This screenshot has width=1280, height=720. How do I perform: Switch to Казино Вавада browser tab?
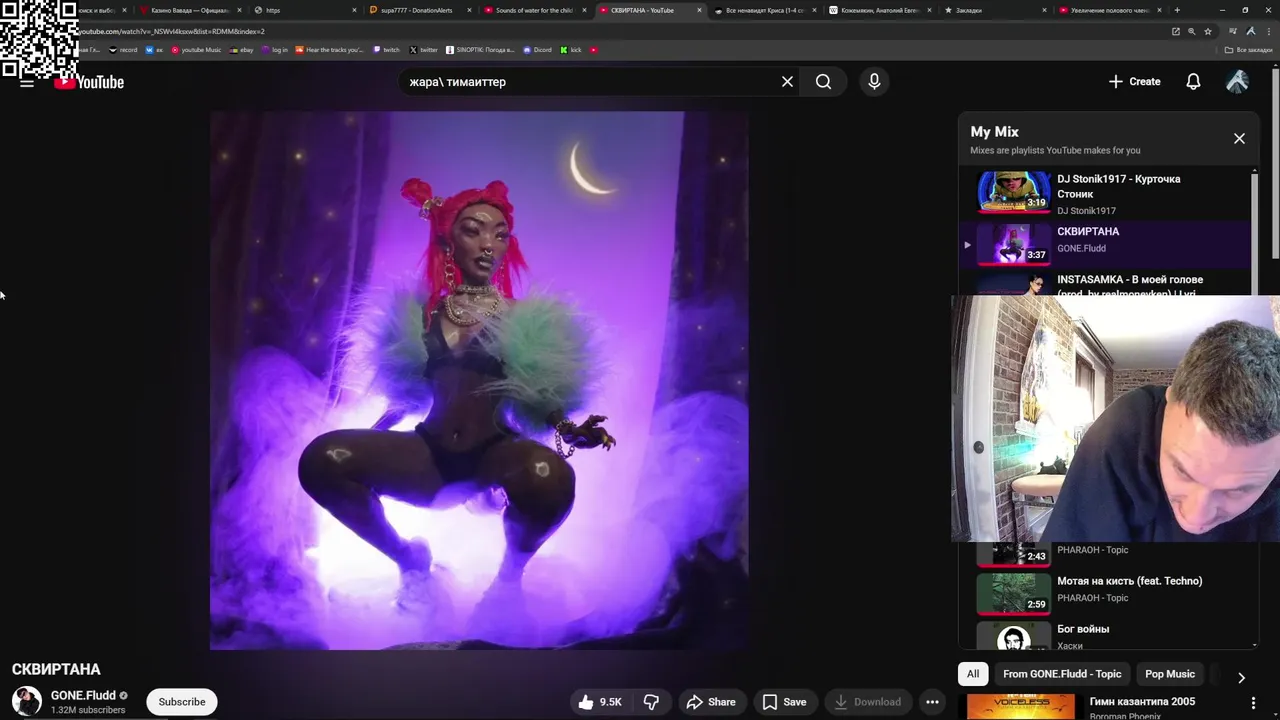[188, 10]
